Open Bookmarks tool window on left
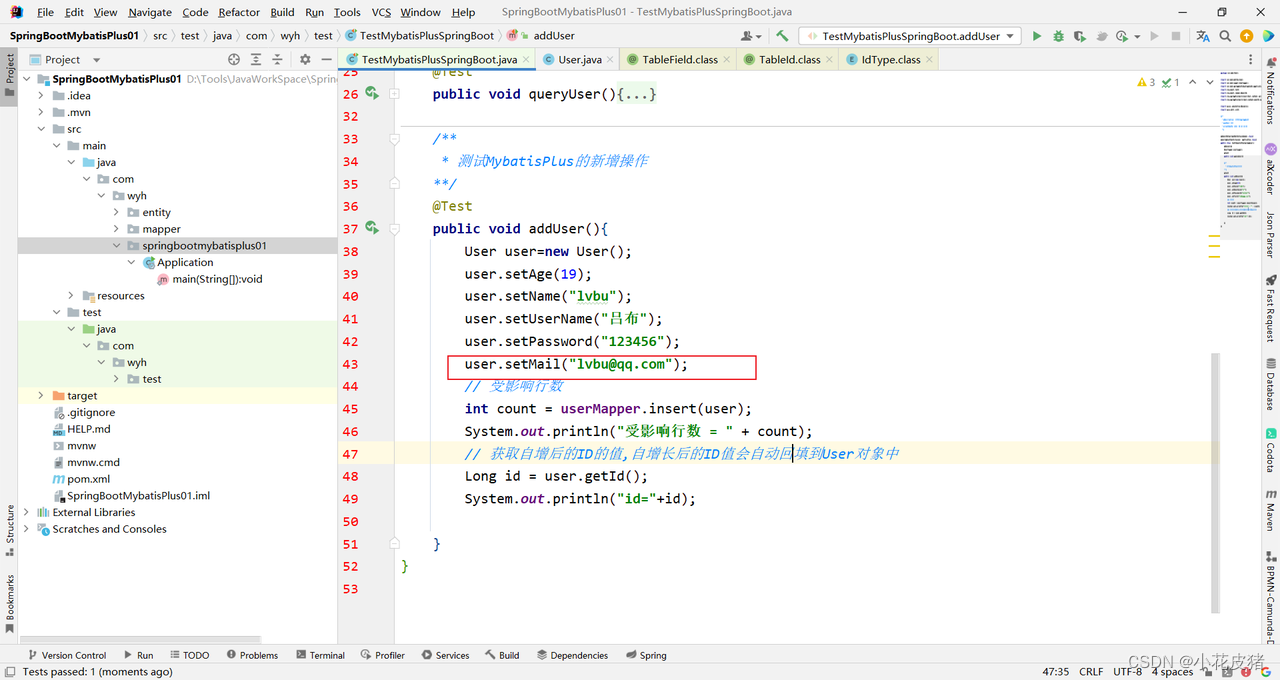Viewport: 1280px width, 680px height. coord(10,603)
